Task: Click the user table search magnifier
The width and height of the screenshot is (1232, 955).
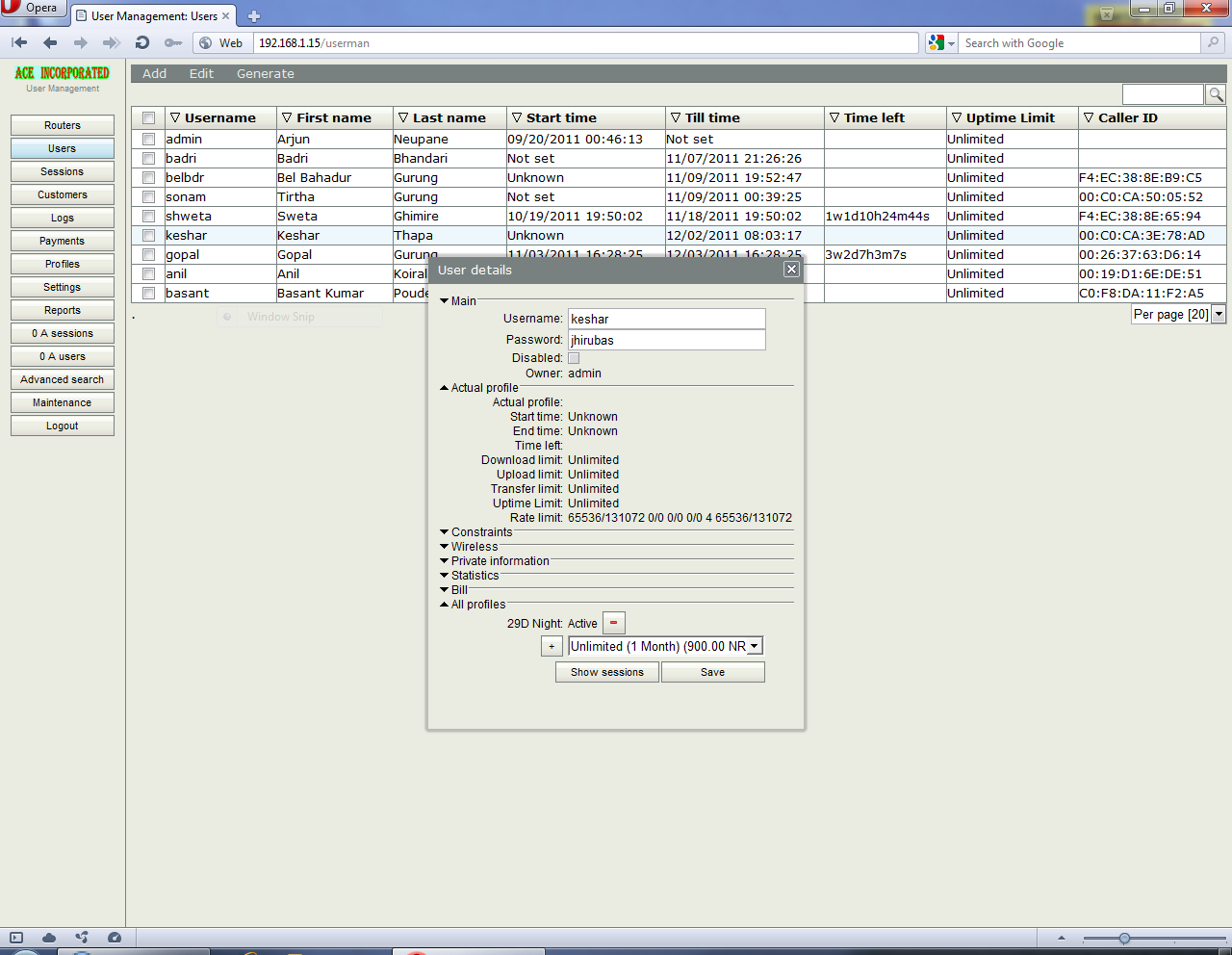Action: (x=1216, y=94)
